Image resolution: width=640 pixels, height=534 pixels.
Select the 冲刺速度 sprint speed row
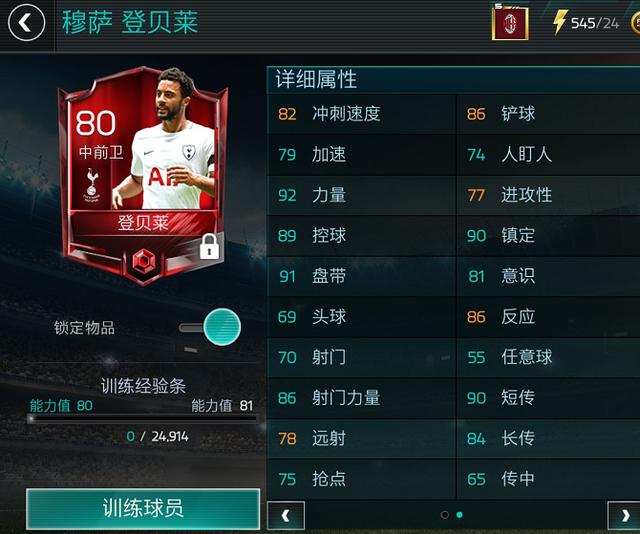[x=361, y=114]
